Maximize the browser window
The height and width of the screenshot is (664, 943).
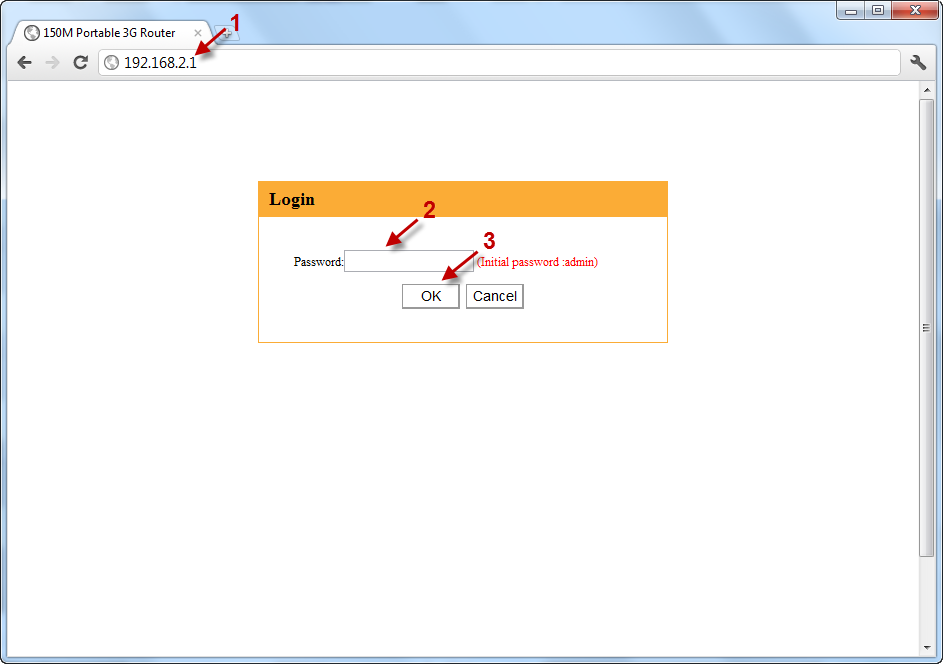click(x=878, y=11)
